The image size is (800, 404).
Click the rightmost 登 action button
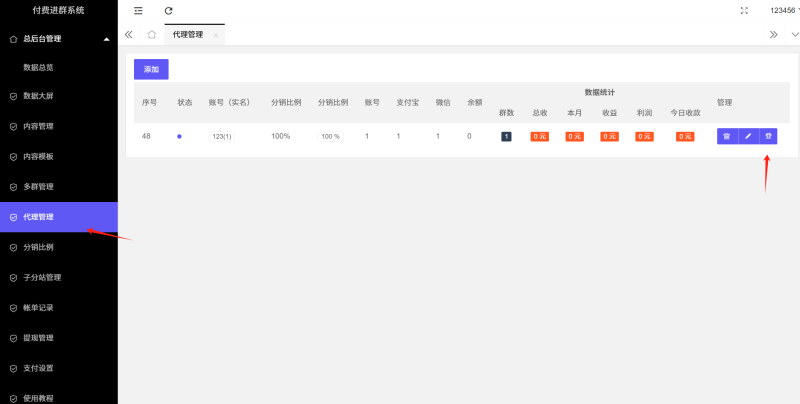point(768,136)
